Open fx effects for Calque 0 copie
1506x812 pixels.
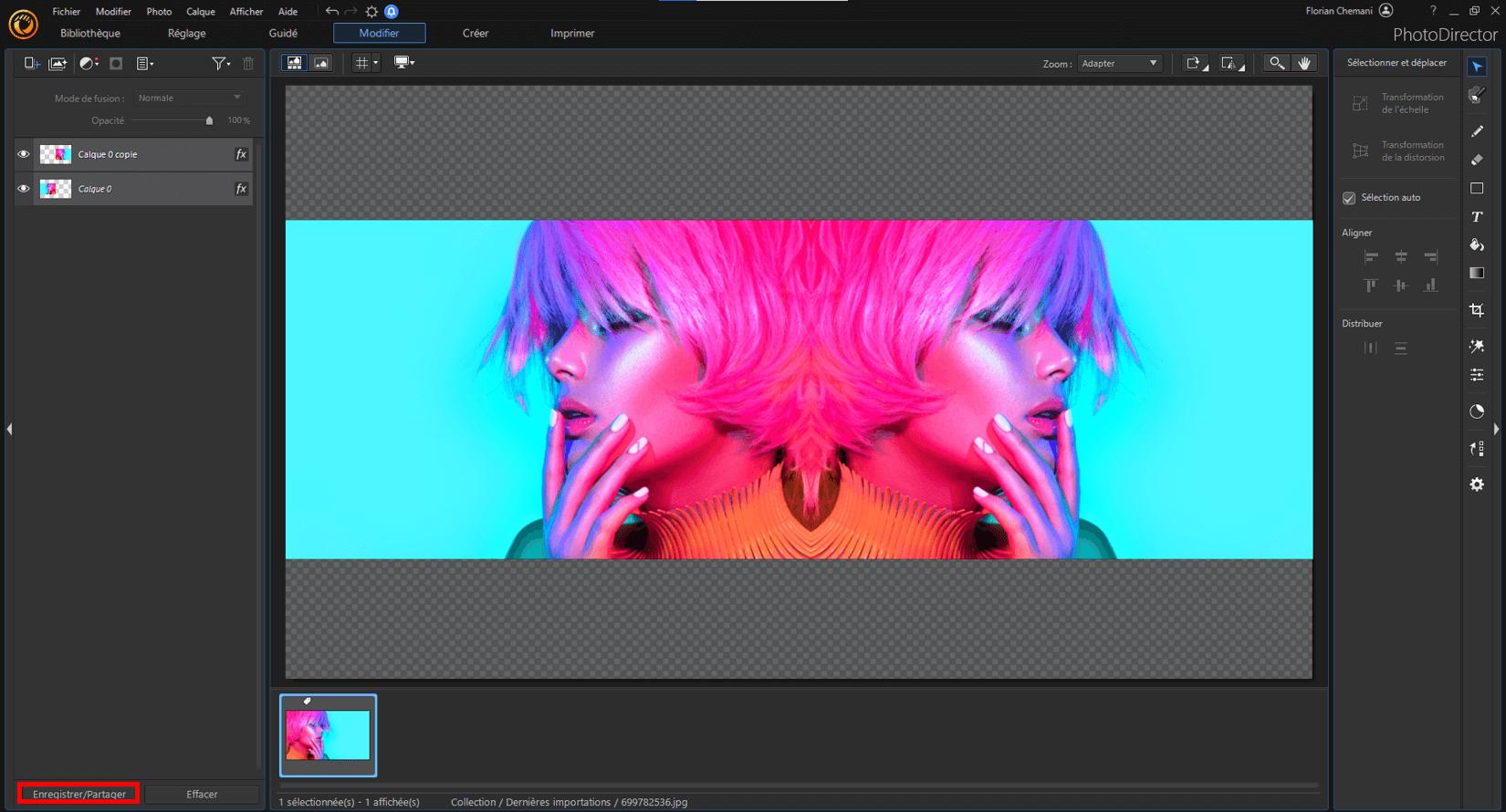241,154
